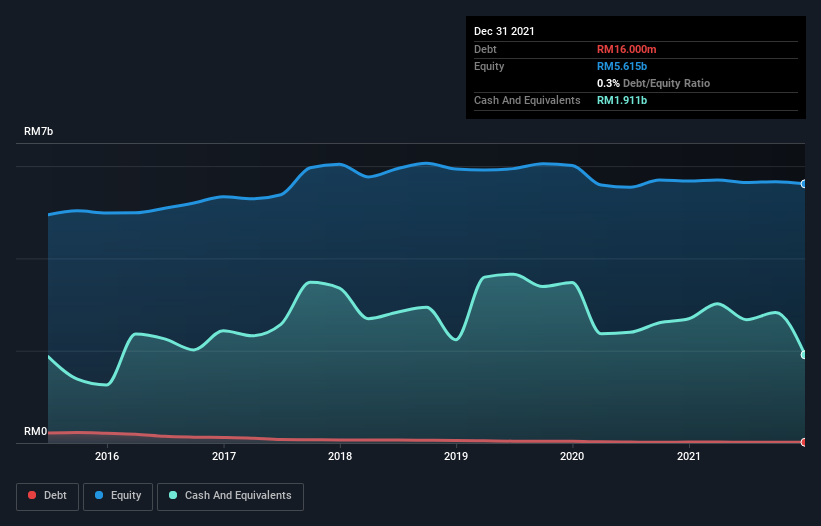Screen dimensions: 821x526
Task: Click the blue Equity legend dot
Action: (99, 495)
